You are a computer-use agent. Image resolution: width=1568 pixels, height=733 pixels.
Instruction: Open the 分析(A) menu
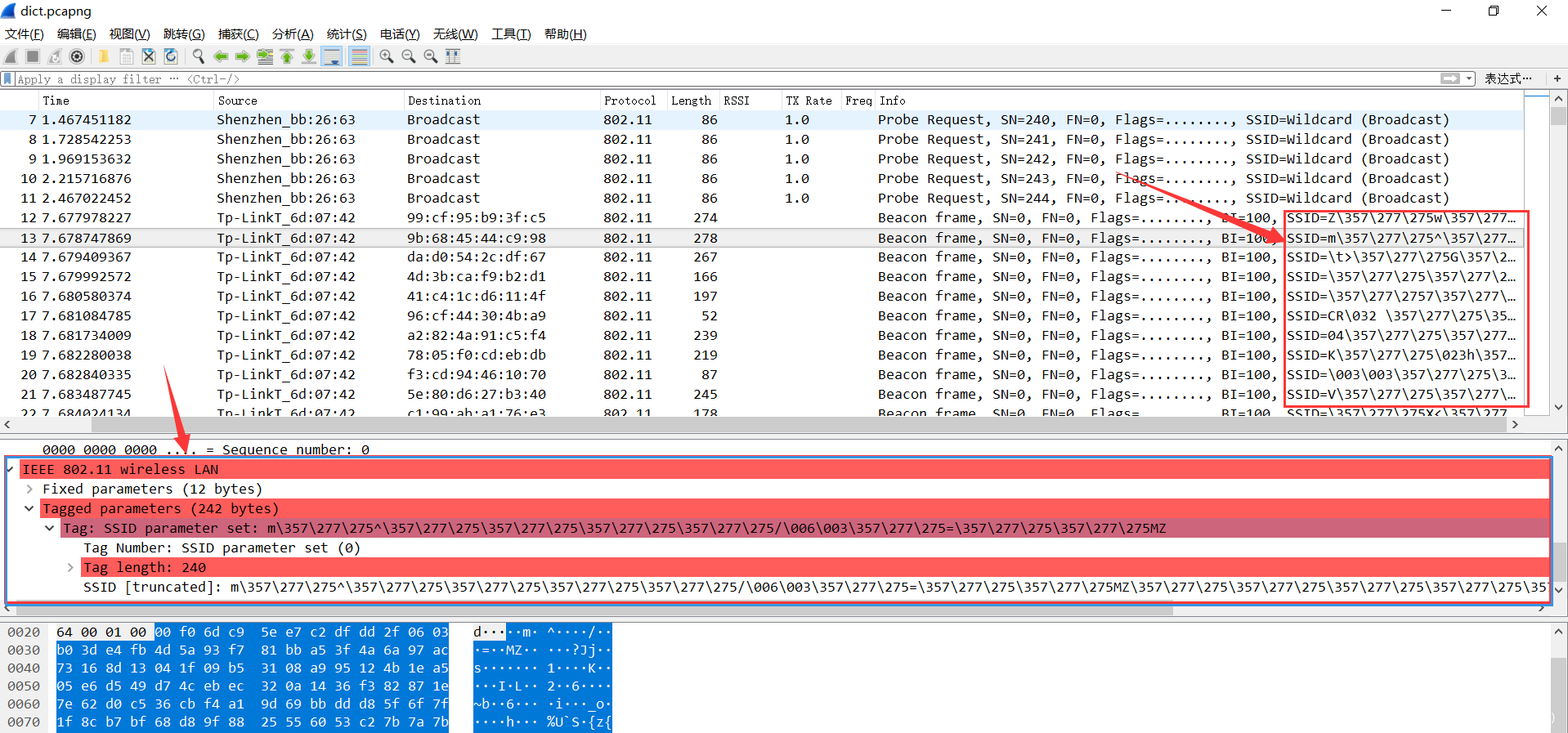[293, 34]
